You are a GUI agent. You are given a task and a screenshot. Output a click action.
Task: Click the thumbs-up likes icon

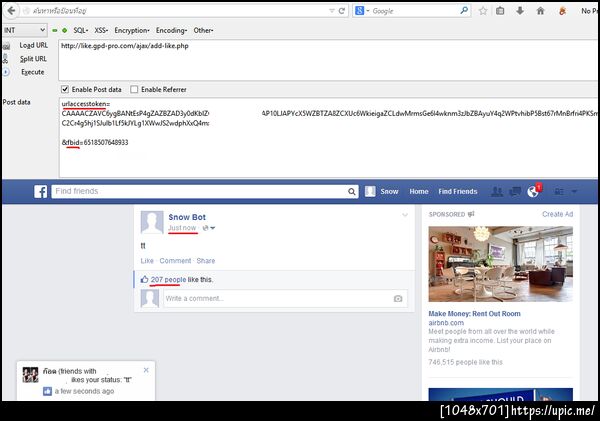pyautogui.click(x=144, y=279)
